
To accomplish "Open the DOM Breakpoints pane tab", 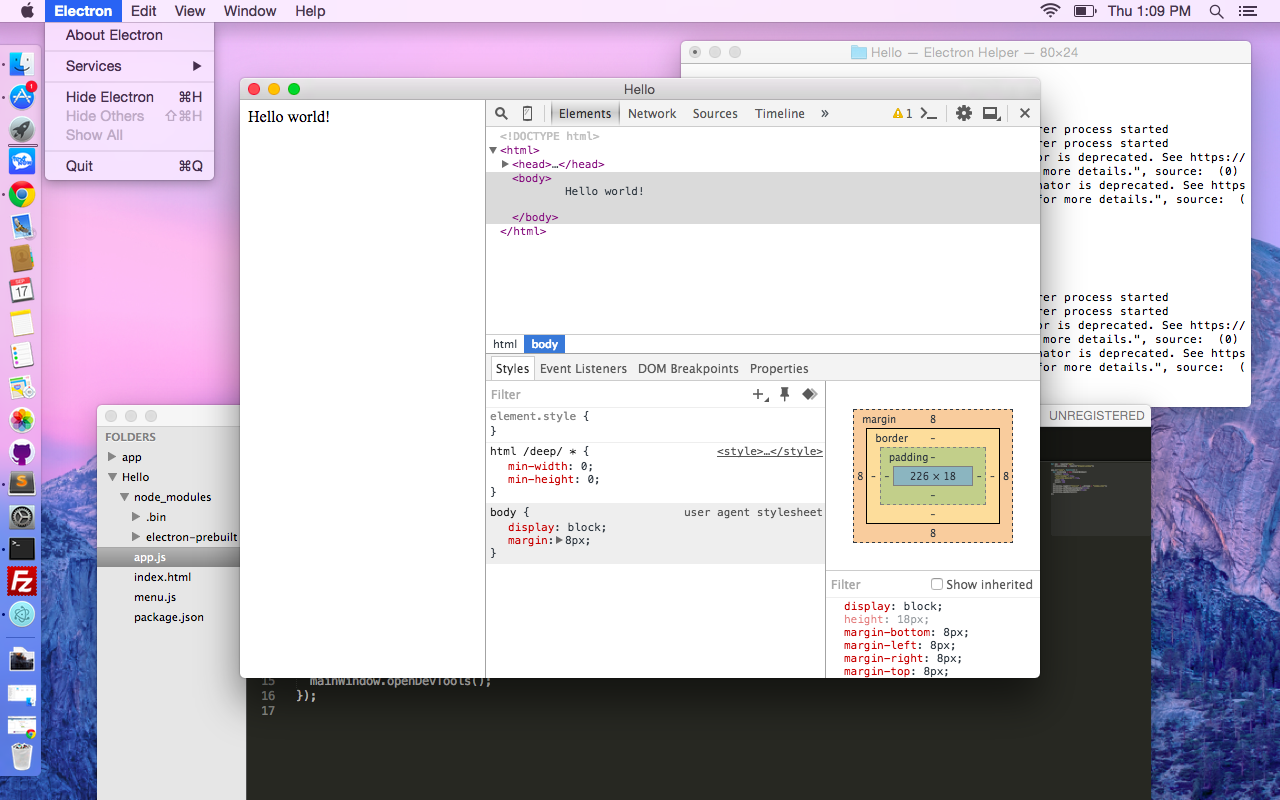I will pos(688,369).
